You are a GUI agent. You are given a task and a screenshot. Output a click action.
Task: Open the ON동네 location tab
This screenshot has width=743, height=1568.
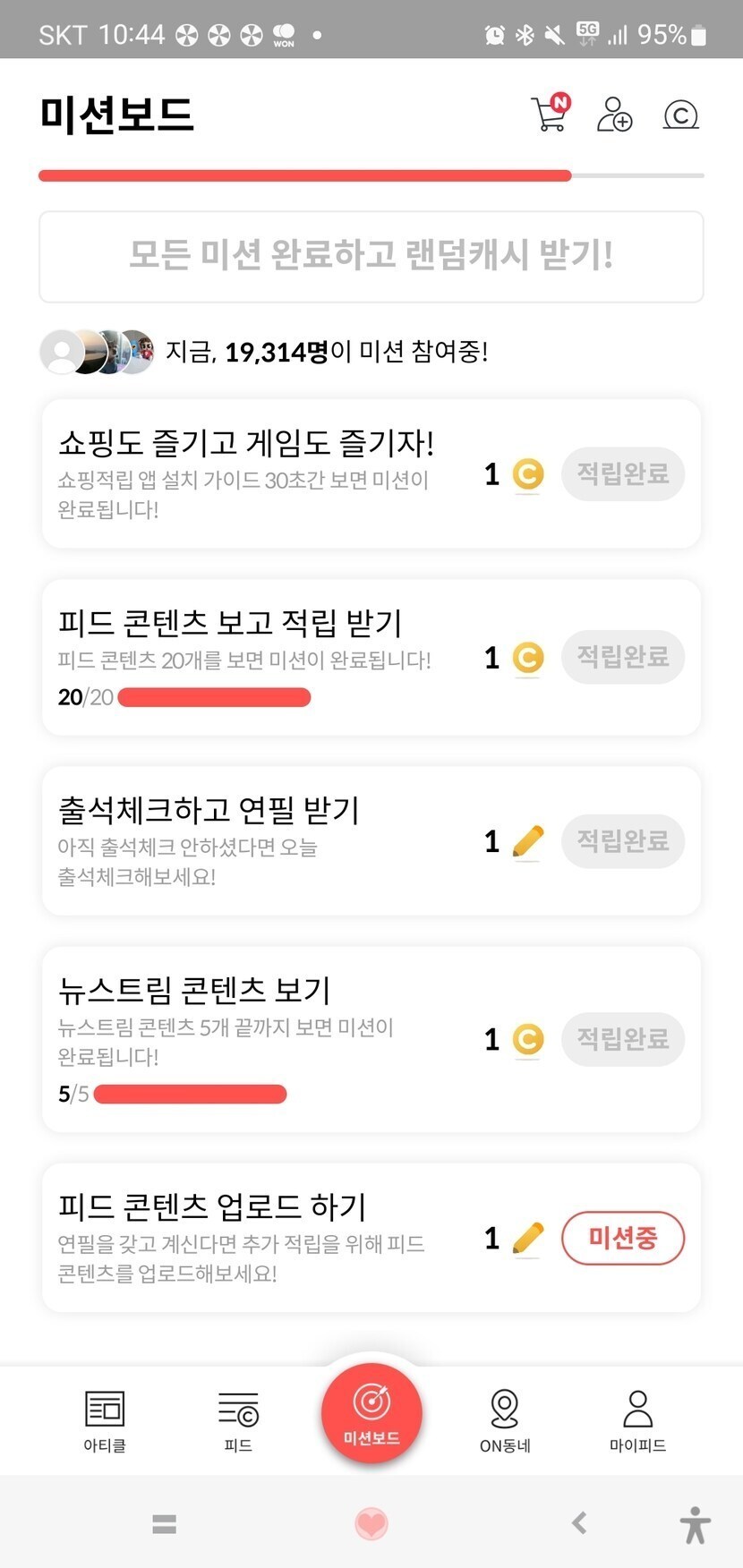coord(505,1419)
